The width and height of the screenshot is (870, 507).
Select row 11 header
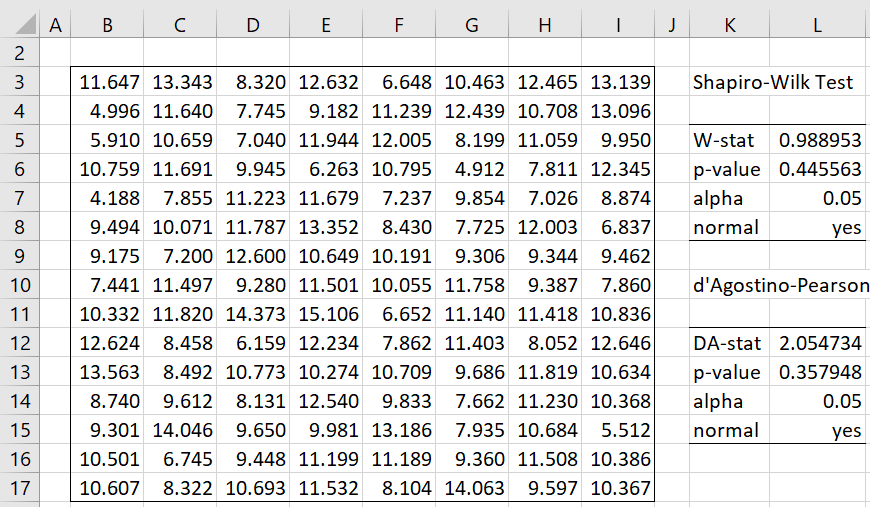coord(20,314)
